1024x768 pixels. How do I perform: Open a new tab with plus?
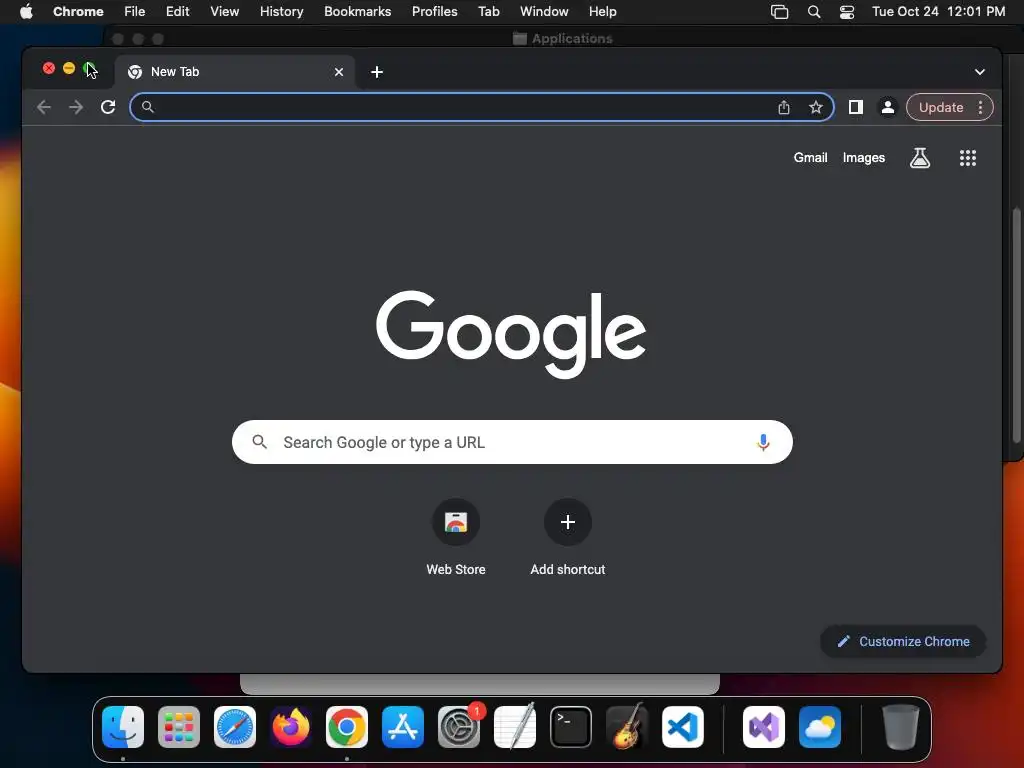coord(377,72)
